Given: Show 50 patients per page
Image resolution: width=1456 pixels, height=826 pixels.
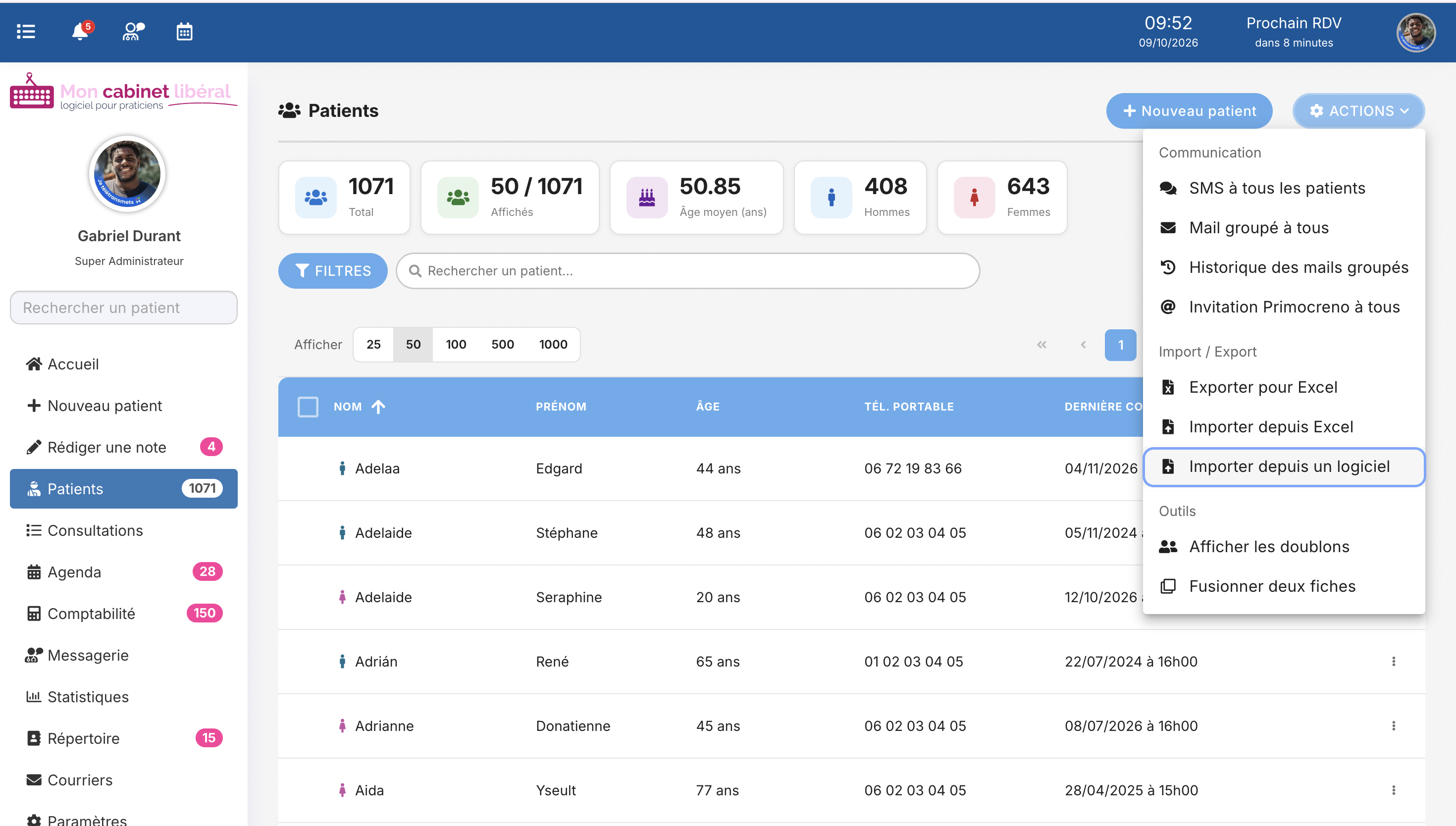Looking at the screenshot, I should [413, 344].
